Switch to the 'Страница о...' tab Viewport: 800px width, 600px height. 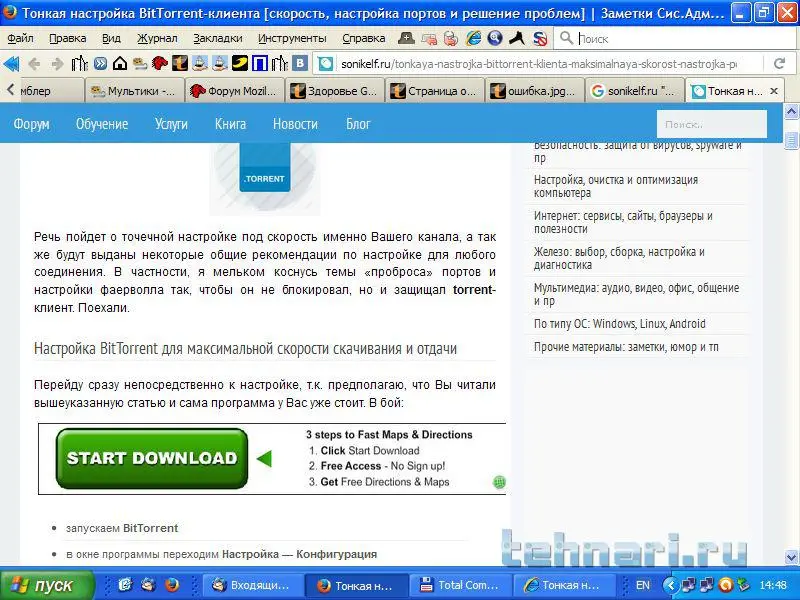pyautogui.click(x=434, y=91)
